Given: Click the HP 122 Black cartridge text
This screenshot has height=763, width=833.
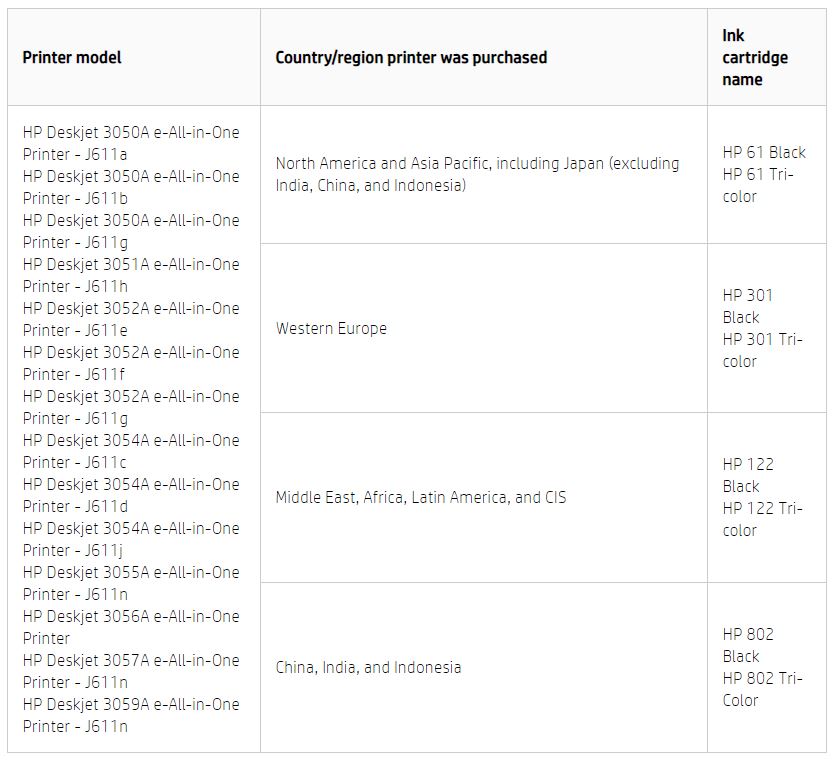Looking at the screenshot, I should [x=748, y=475].
